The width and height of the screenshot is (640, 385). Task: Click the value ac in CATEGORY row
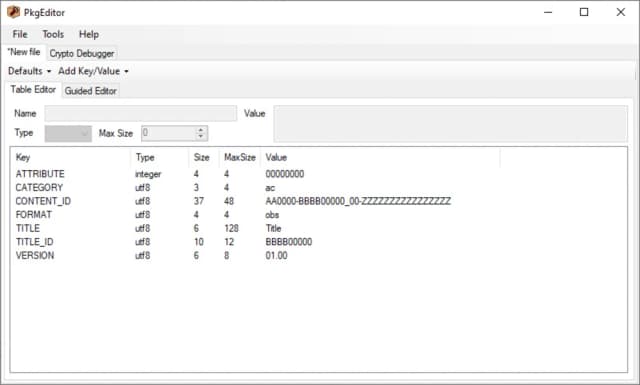tap(270, 188)
